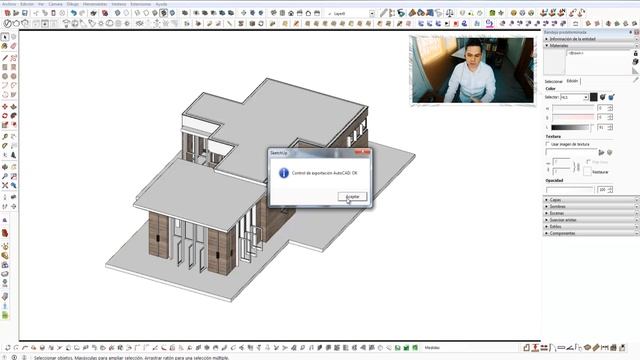Viewport: 640px width, 360px height.
Task: Click Aceptar in the SketchUp dialog
Action: click(352, 197)
